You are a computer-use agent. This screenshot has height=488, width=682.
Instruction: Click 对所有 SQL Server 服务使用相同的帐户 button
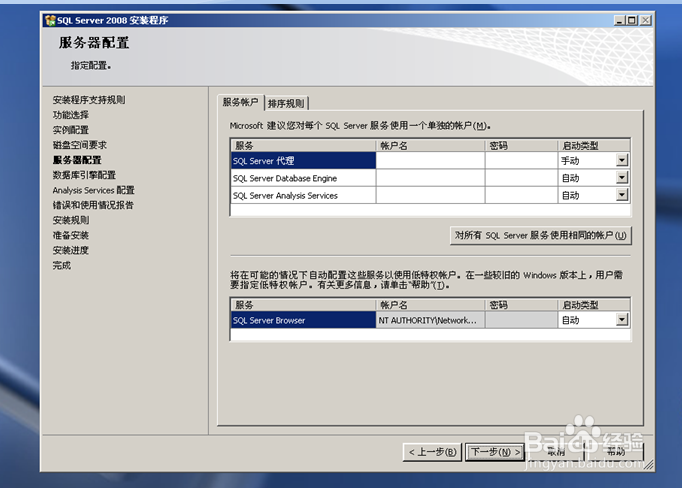click(x=541, y=235)
